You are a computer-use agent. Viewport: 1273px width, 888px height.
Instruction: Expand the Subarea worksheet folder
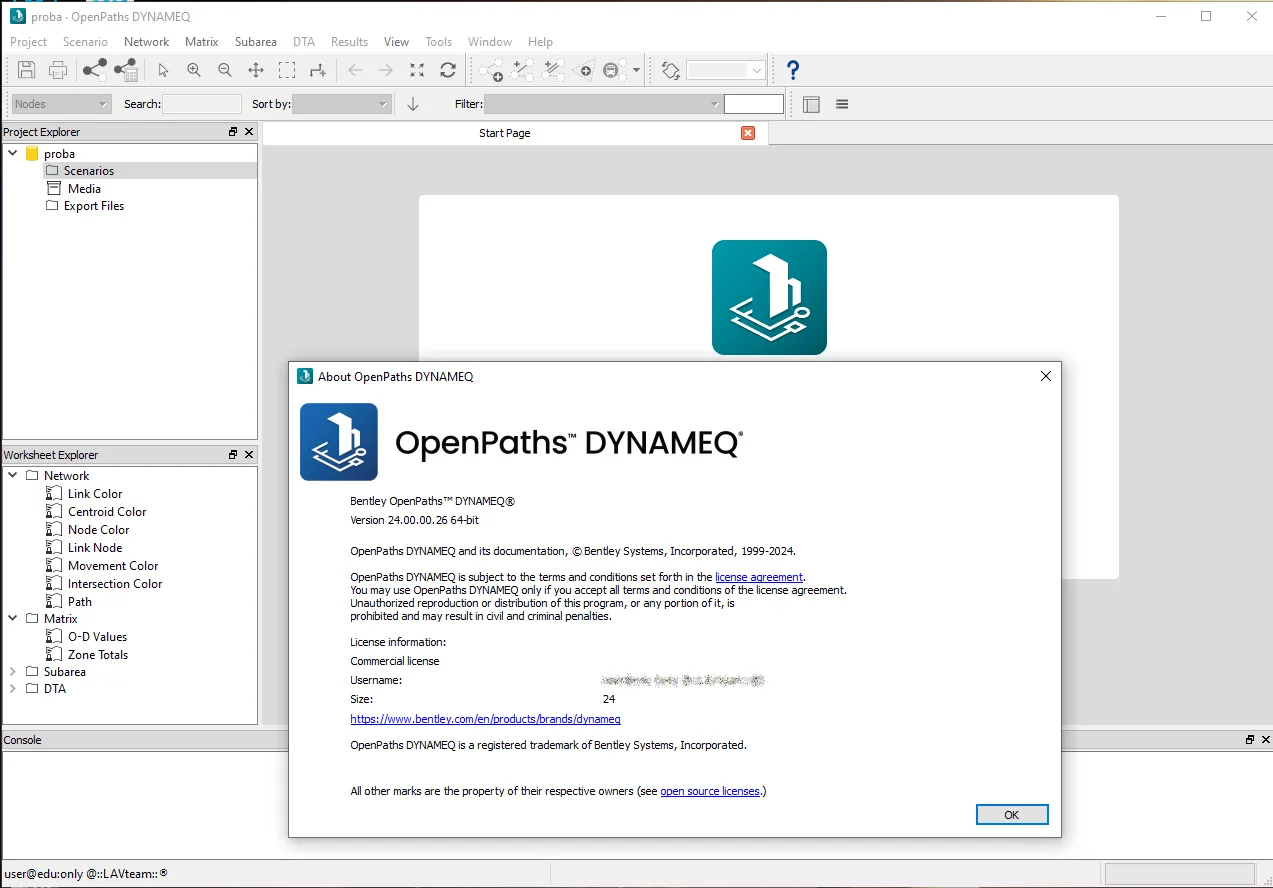13,672
